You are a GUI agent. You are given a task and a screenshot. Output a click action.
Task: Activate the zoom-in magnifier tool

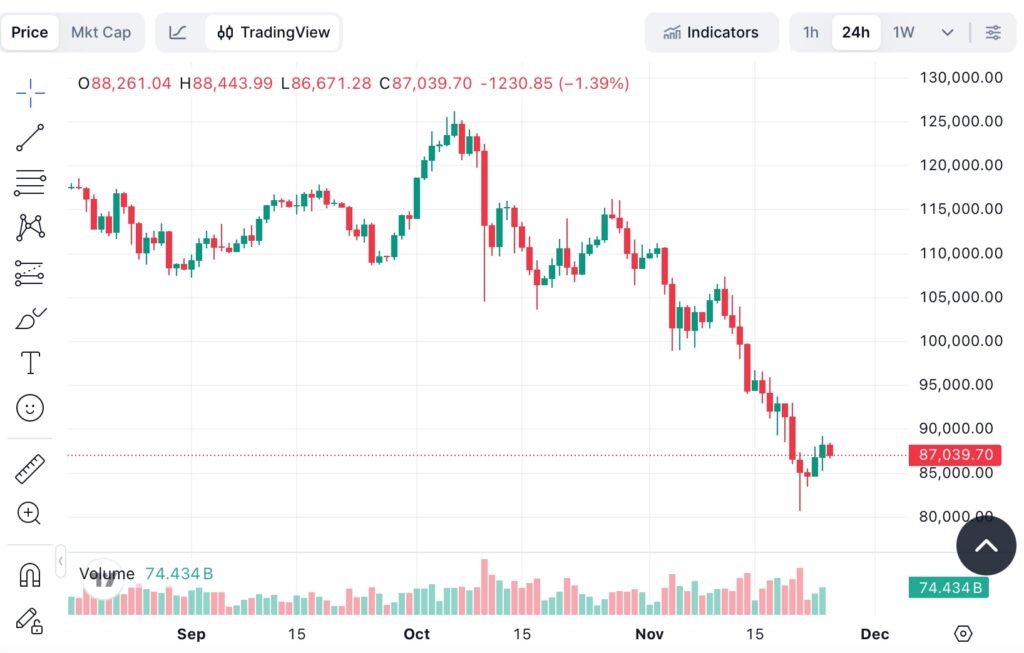[x=30, y=513]
